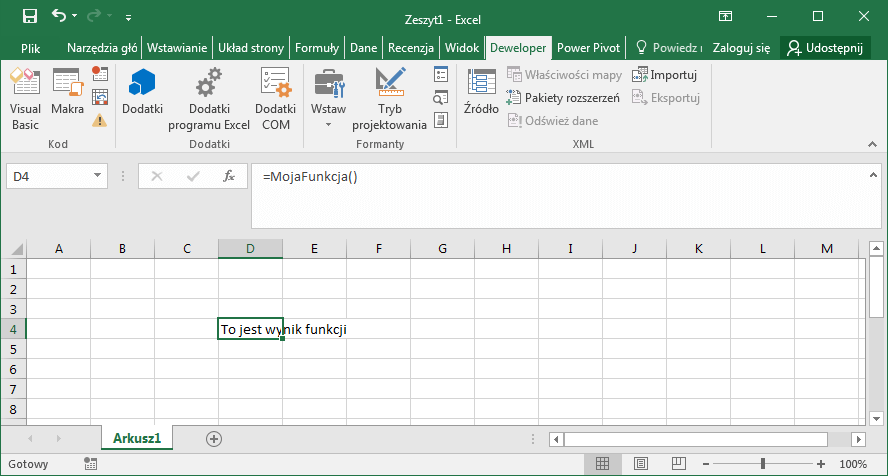Viewport: 888px width, 476px height.
Task: Open zoom dialog via 100% level
Action: (853, 464)
